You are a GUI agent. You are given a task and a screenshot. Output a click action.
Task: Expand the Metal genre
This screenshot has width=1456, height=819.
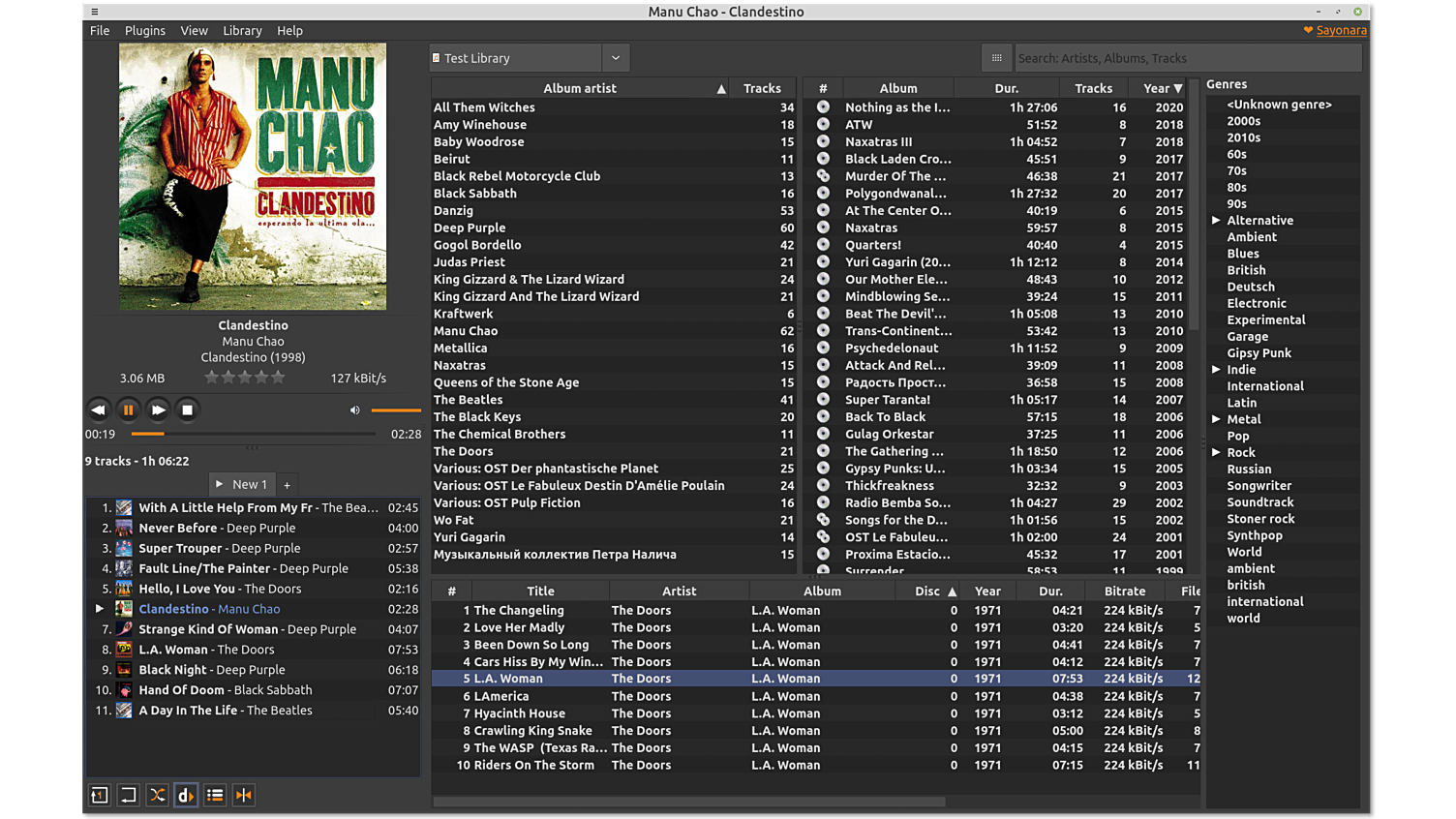1217,419
